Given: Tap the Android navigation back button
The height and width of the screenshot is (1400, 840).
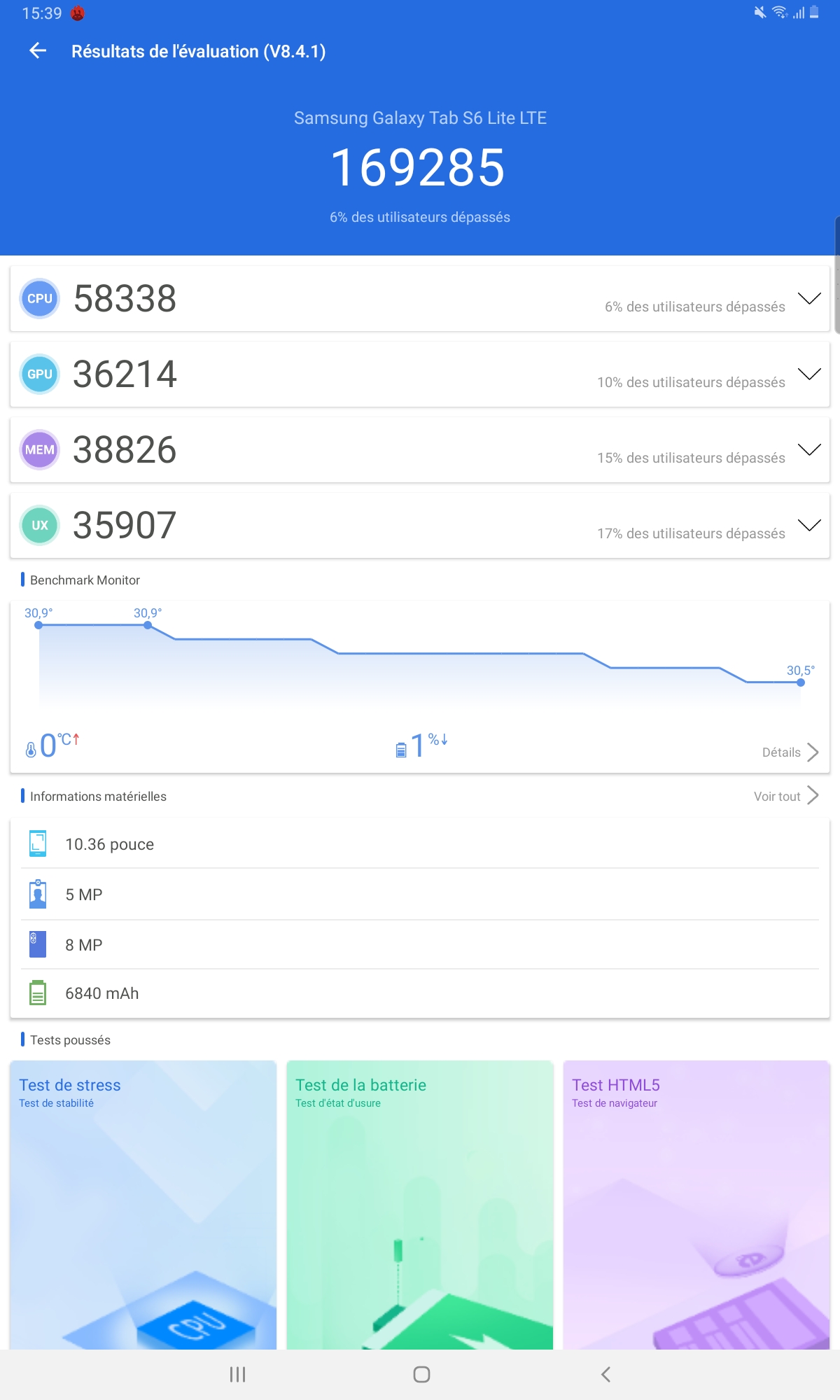Looking at the screenshot, I should 606,1374.
